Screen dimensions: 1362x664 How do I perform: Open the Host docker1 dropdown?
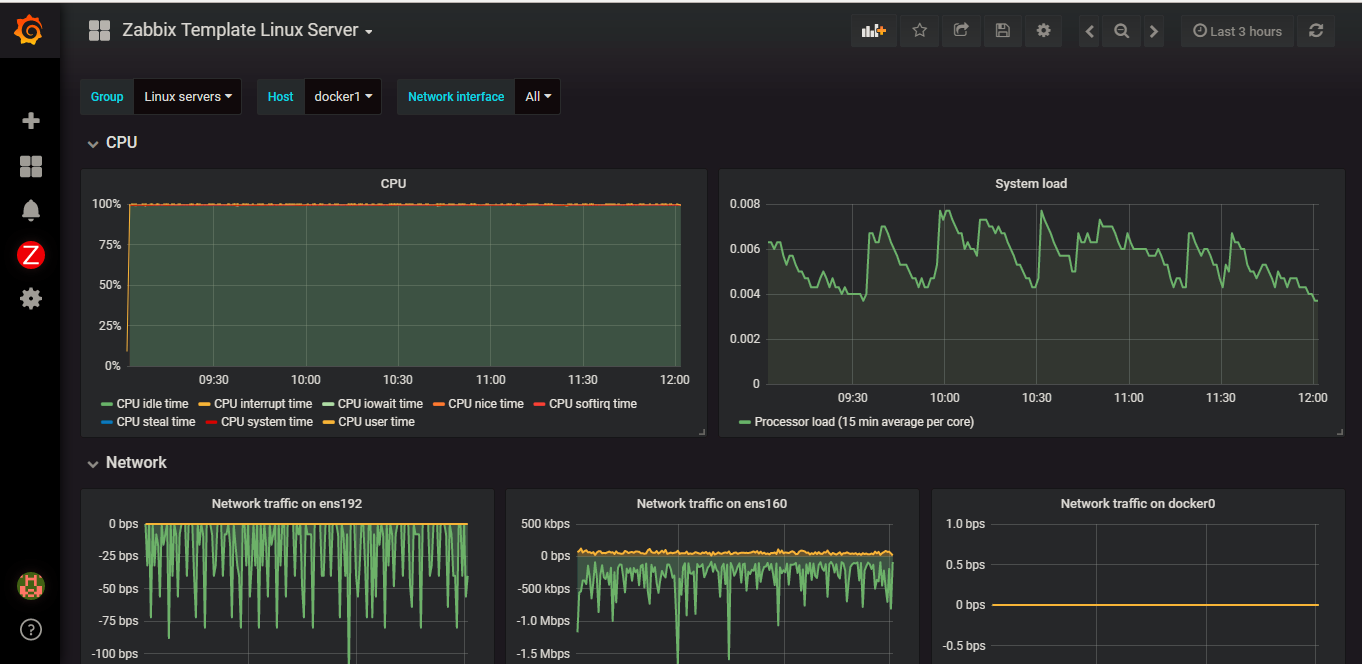click(x=342, y=97)
